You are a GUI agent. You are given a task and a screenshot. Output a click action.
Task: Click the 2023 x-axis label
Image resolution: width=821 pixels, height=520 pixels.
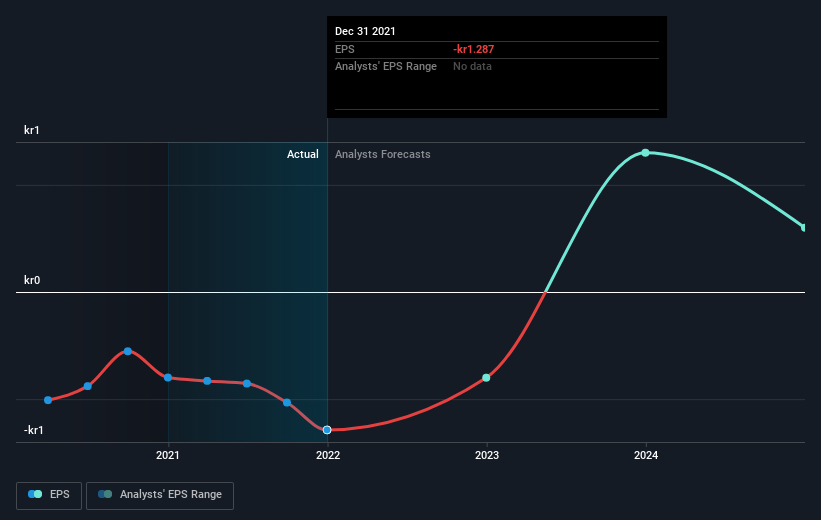point(486,455)
